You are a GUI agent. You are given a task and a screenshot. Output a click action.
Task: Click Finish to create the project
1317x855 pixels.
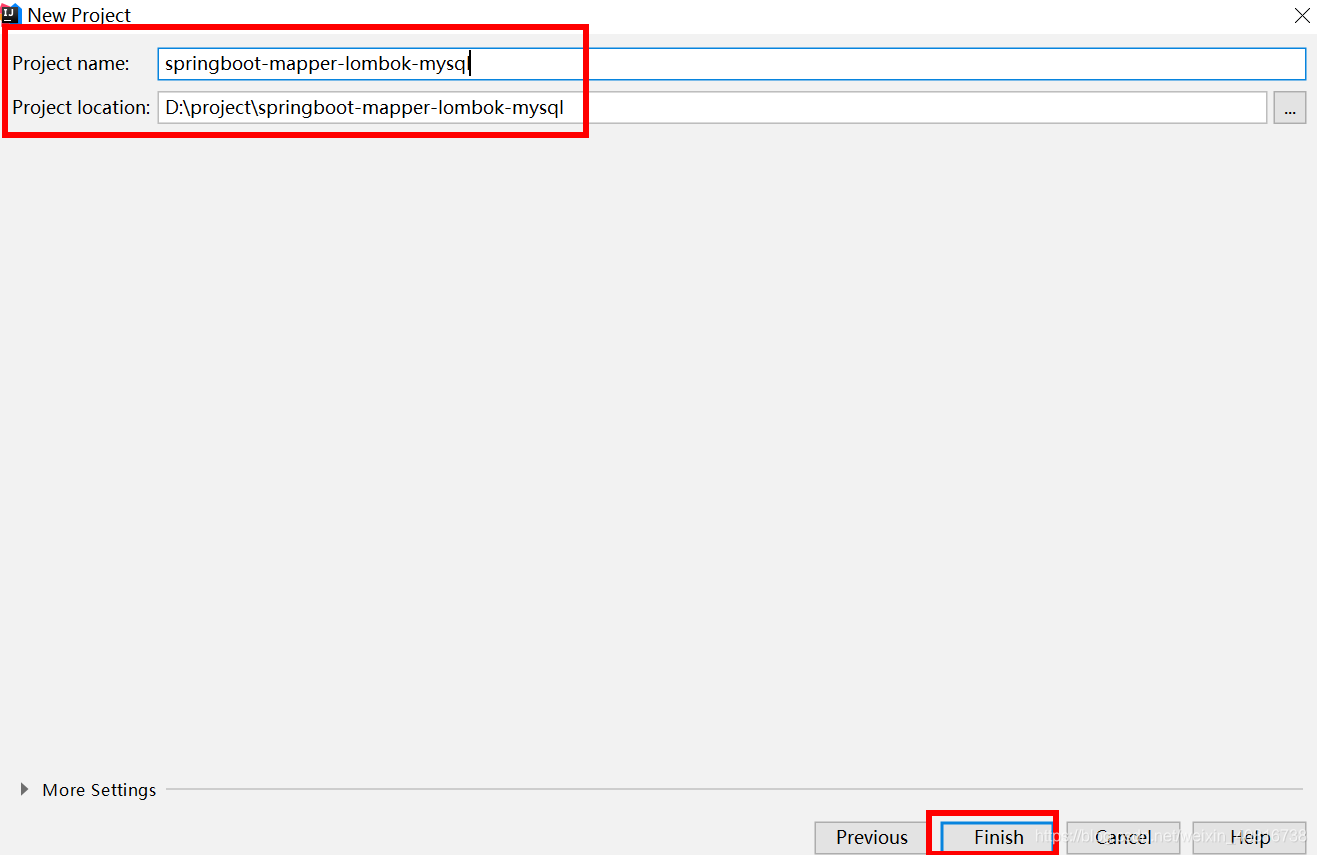tap(998, 837)
